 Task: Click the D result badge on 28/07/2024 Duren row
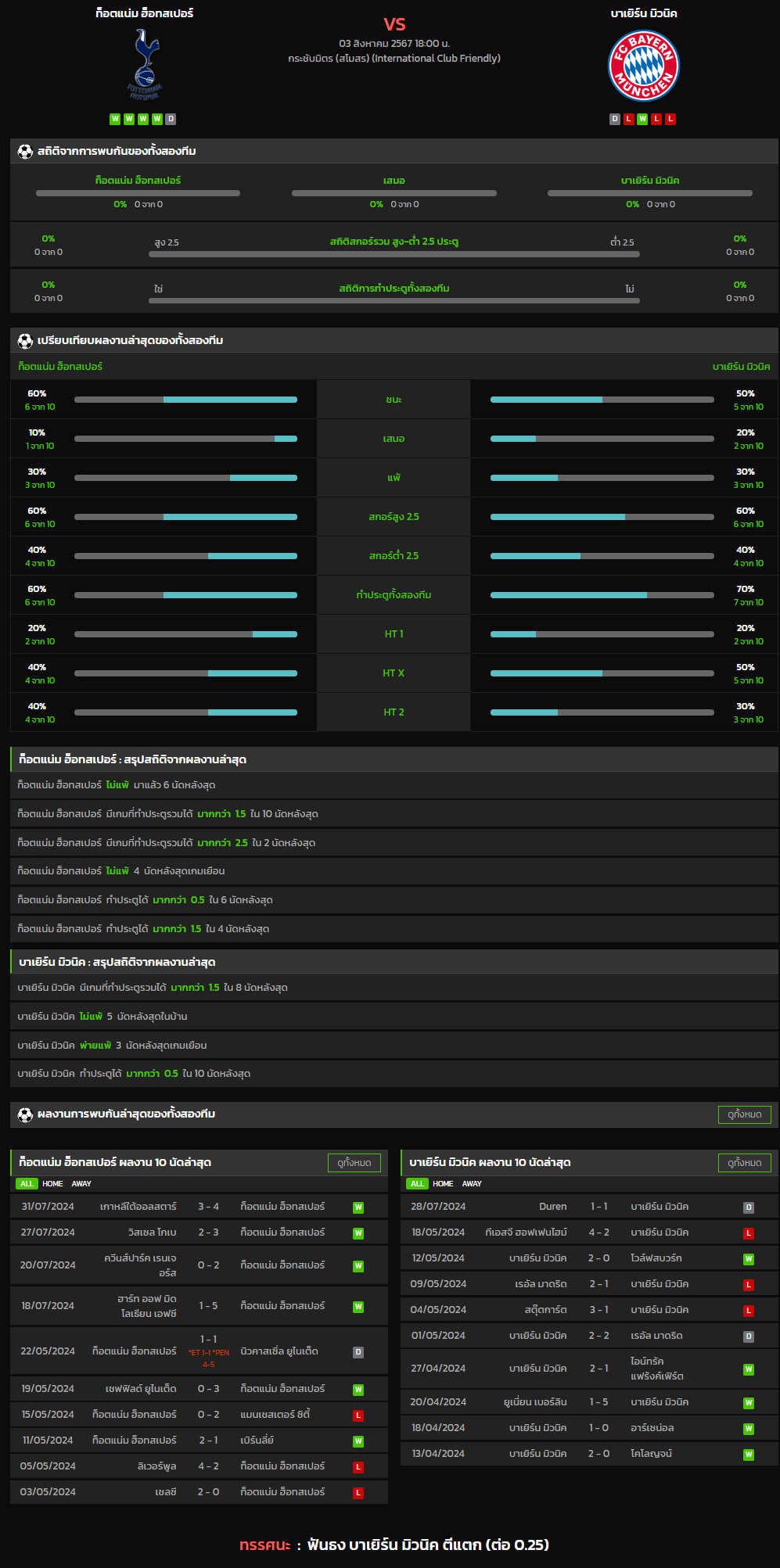749,1207
